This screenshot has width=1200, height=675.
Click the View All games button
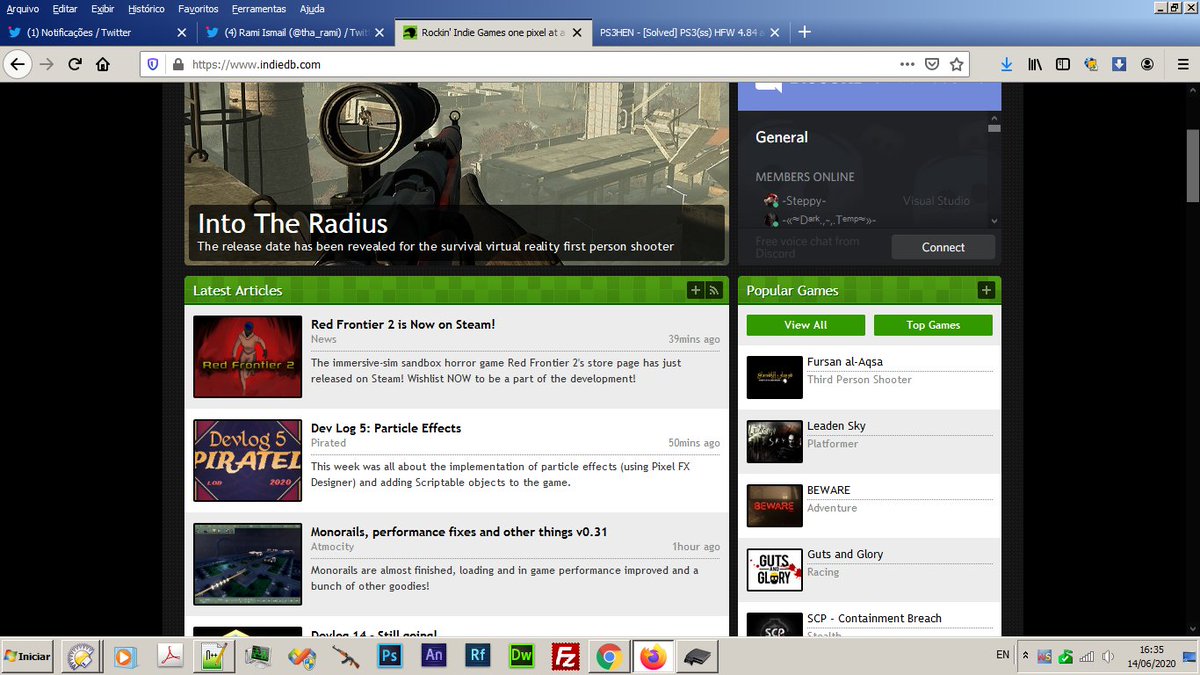tap(805, 325)
